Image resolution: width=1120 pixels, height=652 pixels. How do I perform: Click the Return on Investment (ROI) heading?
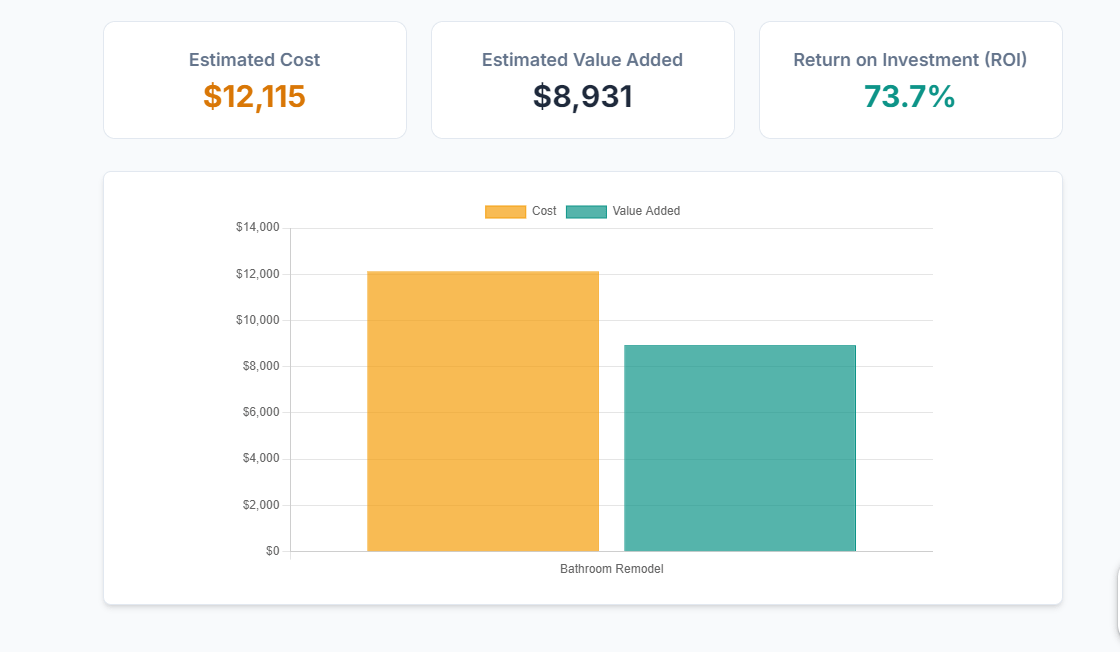click(910, 60)
